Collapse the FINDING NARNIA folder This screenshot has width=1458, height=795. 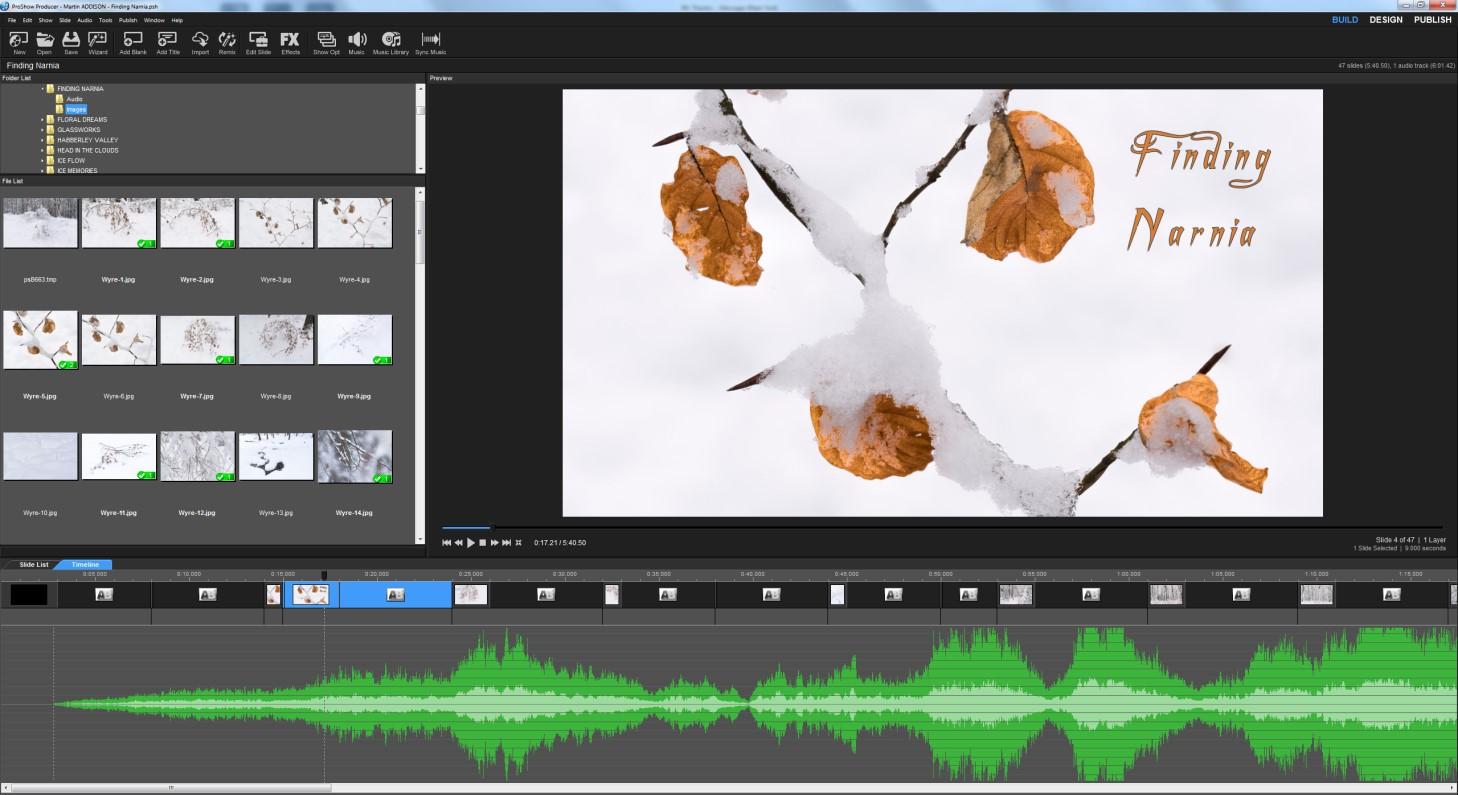click(x=43, y=89)
